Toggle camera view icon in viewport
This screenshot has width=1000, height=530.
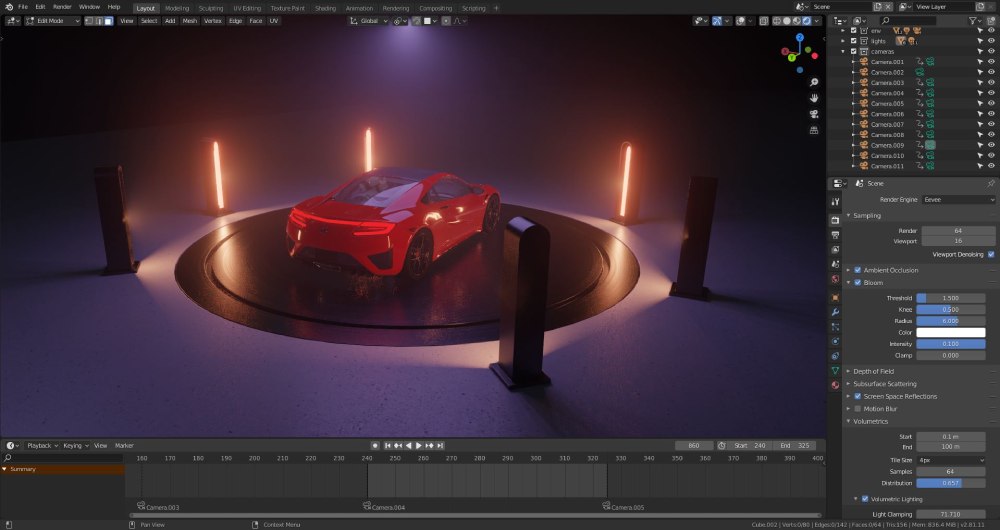(x=814, y=114)
